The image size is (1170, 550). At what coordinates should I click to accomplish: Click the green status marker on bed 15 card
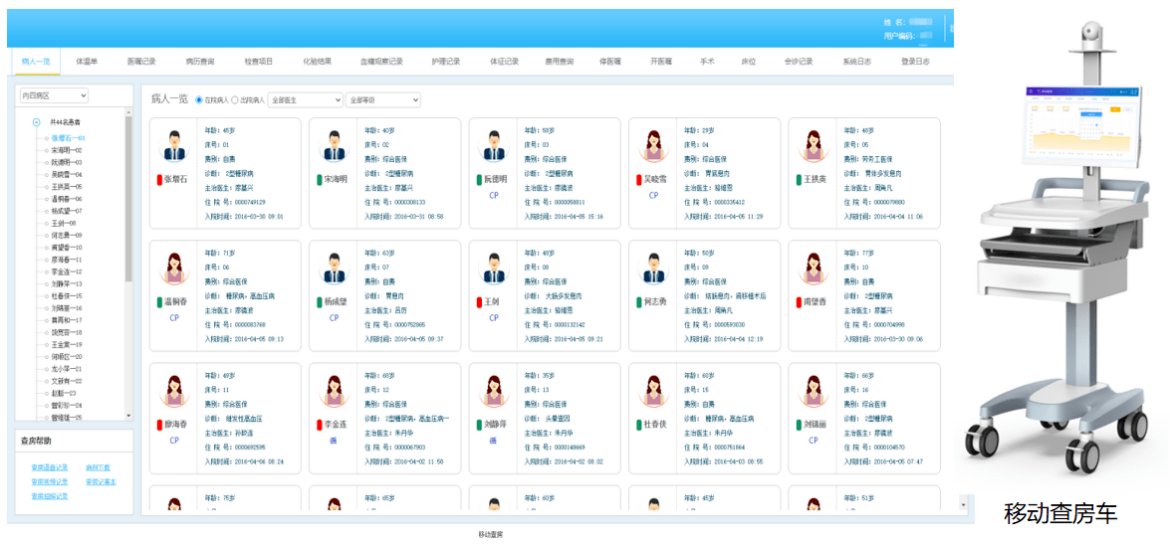638,425
